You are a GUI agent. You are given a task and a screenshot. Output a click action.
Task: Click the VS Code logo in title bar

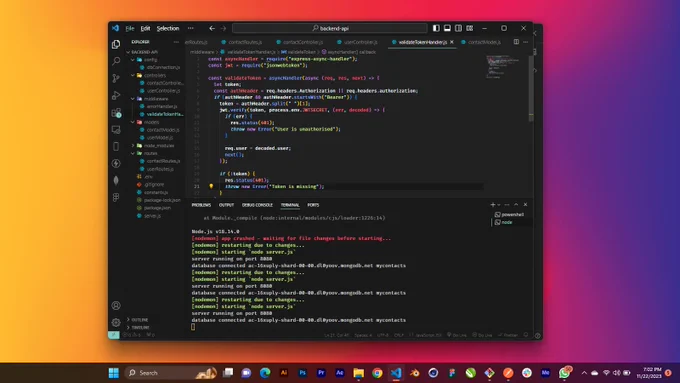tap(115, 28)
